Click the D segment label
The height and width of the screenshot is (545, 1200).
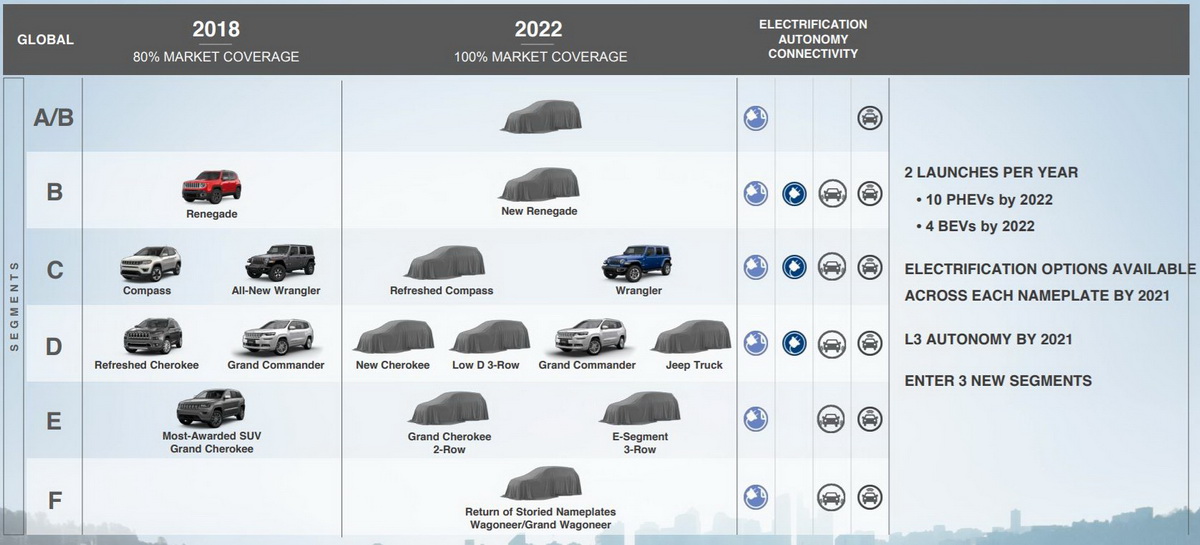pyautogui.click(x=54, y=346)
